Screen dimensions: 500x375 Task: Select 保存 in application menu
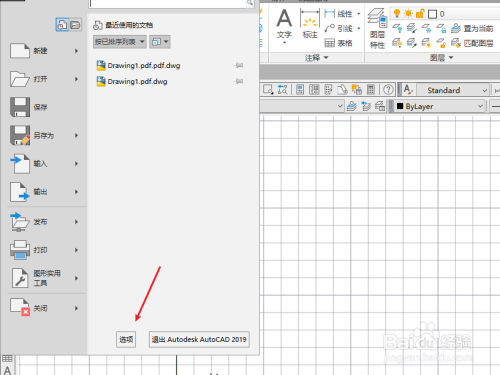(x=44, y=107)
